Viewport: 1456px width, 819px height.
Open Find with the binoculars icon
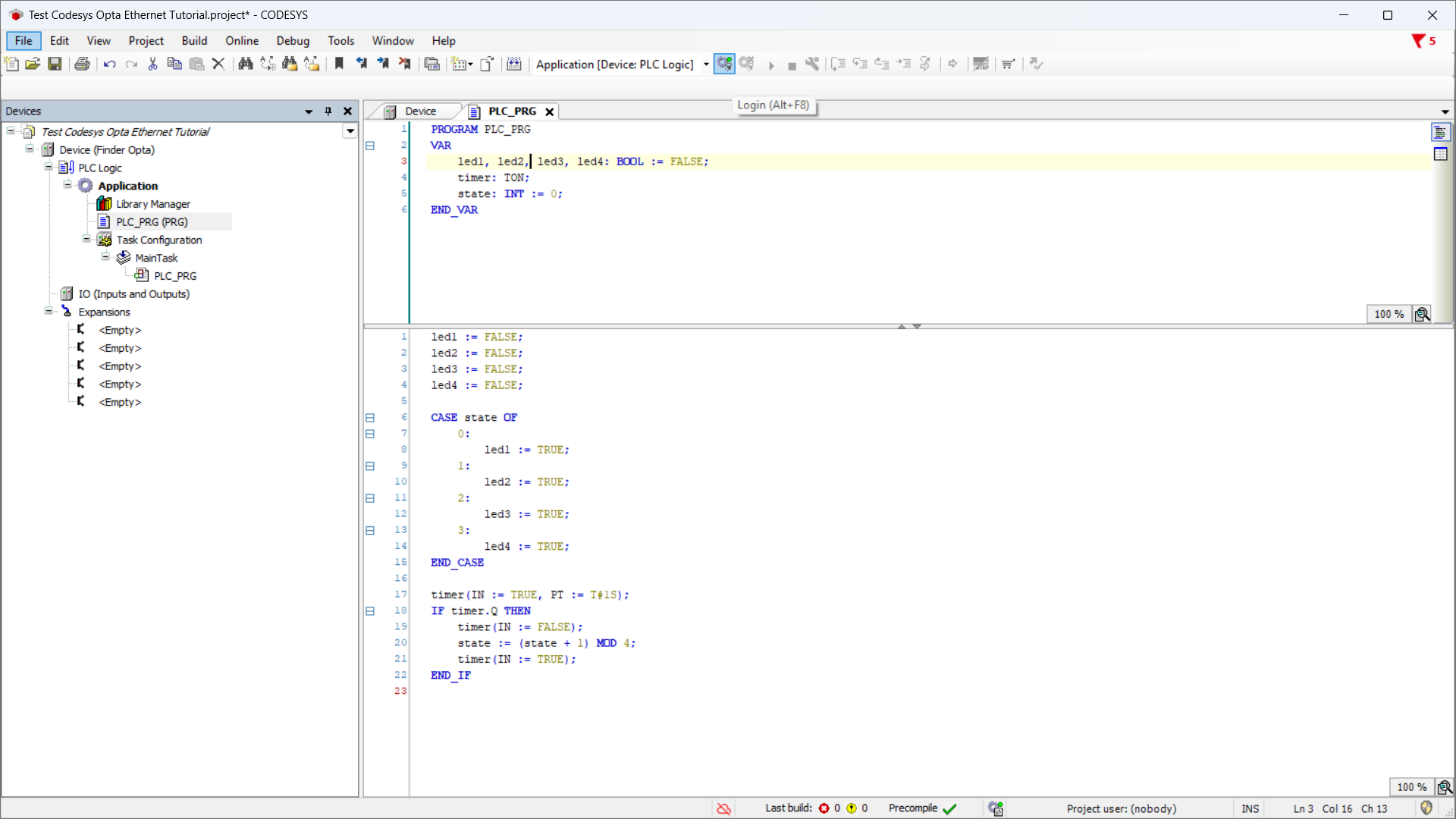[x=245, y=64]
